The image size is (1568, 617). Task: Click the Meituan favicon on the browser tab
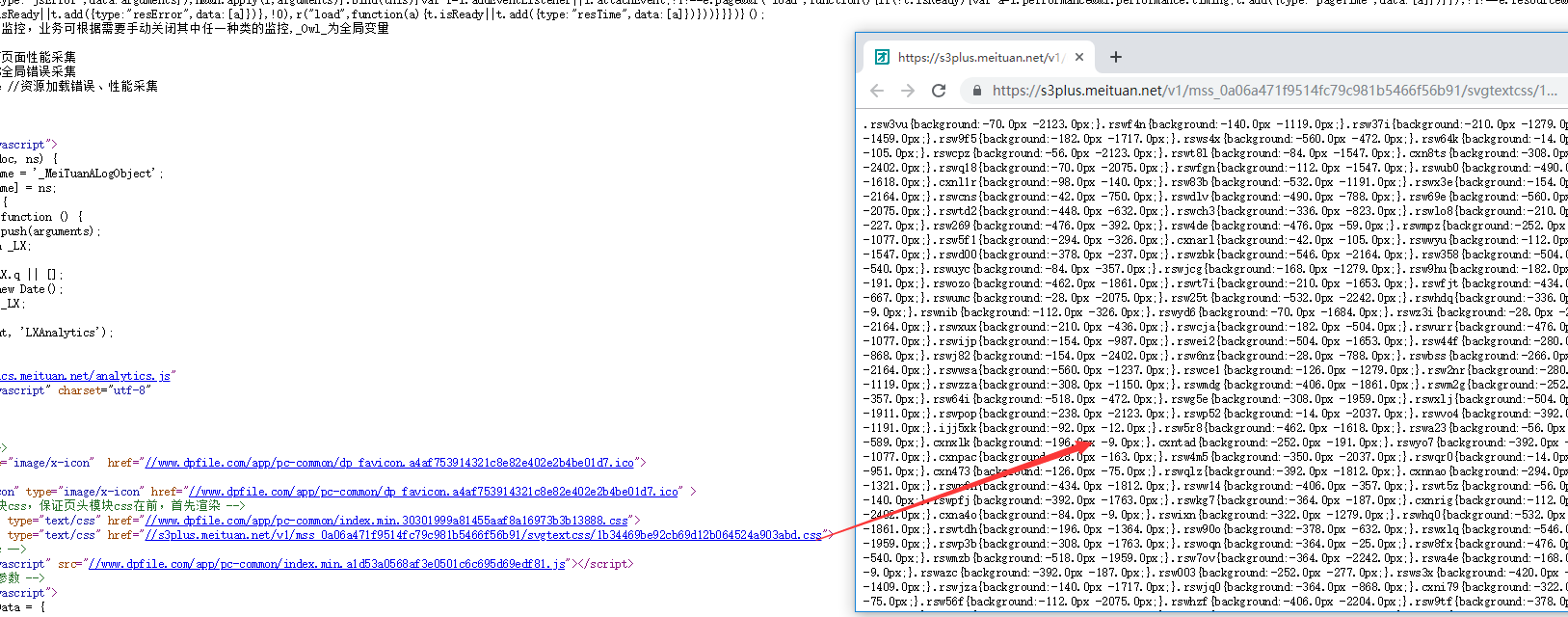[x=882, y=57]
